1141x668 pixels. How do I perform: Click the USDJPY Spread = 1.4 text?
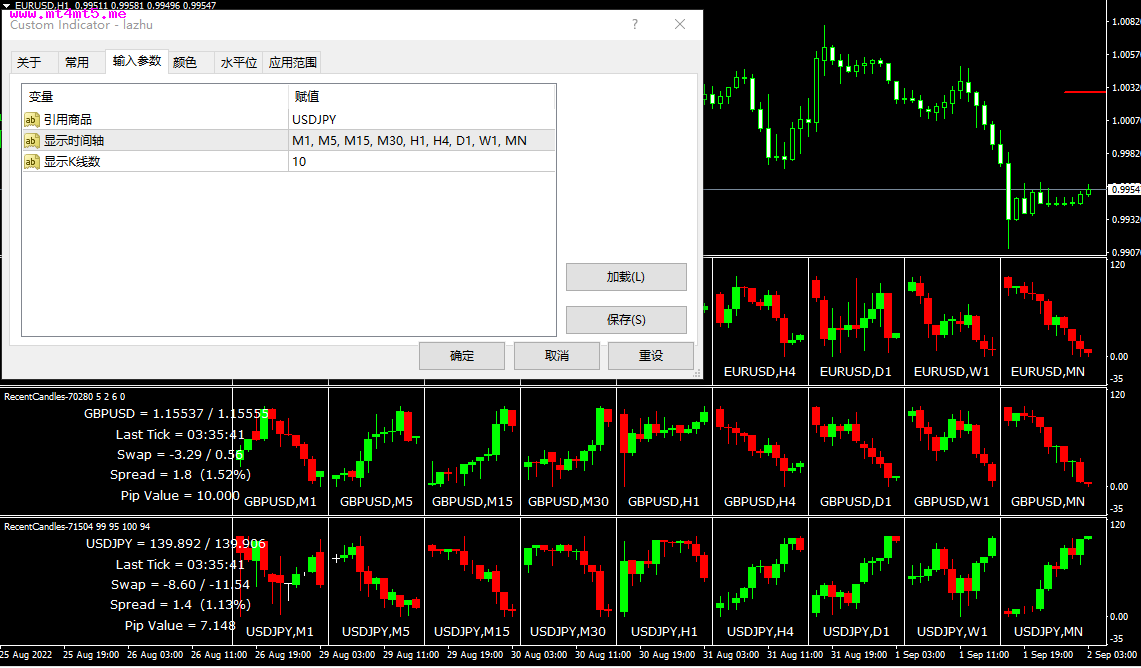[x=180, y=605]
